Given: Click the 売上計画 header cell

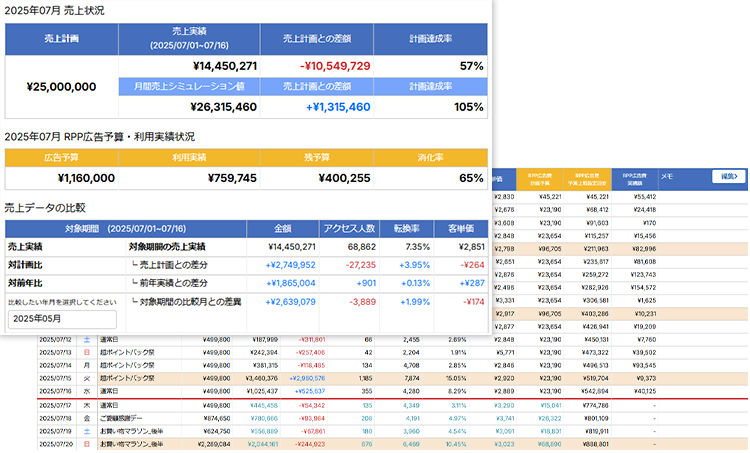Looking at the screenshot, I should coord(62,40).
